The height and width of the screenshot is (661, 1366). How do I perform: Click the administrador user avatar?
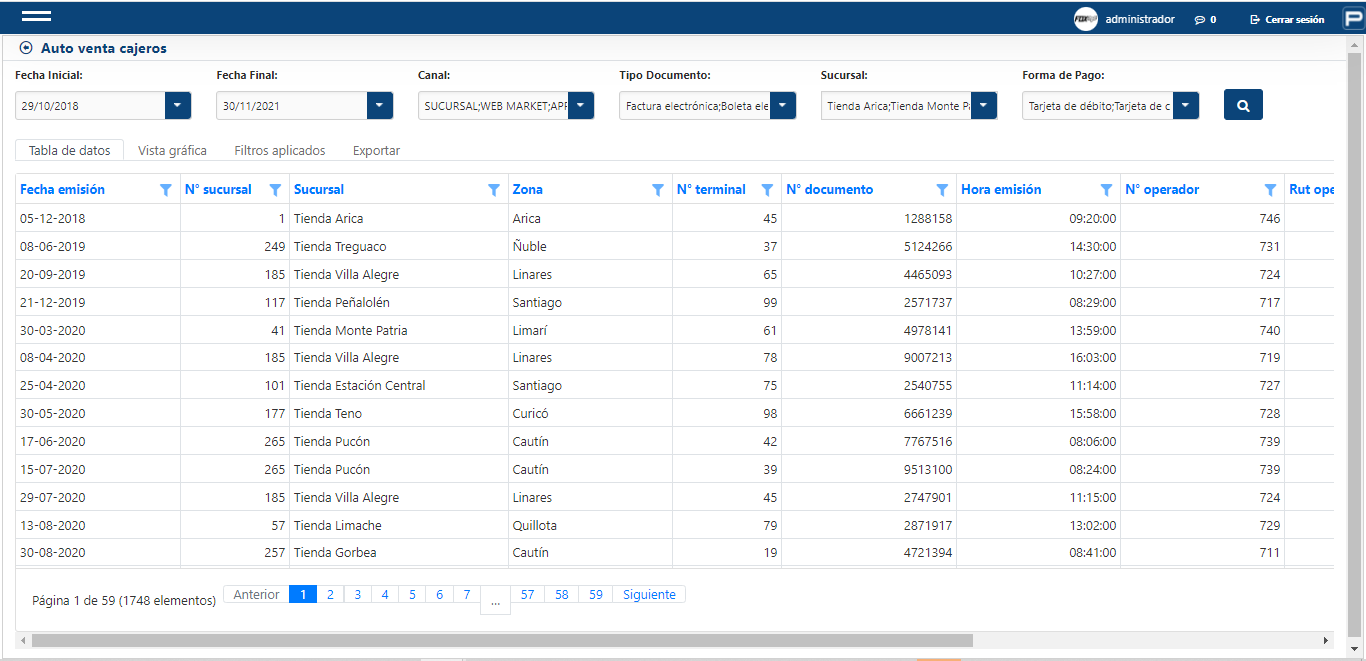coord(1085,19)
